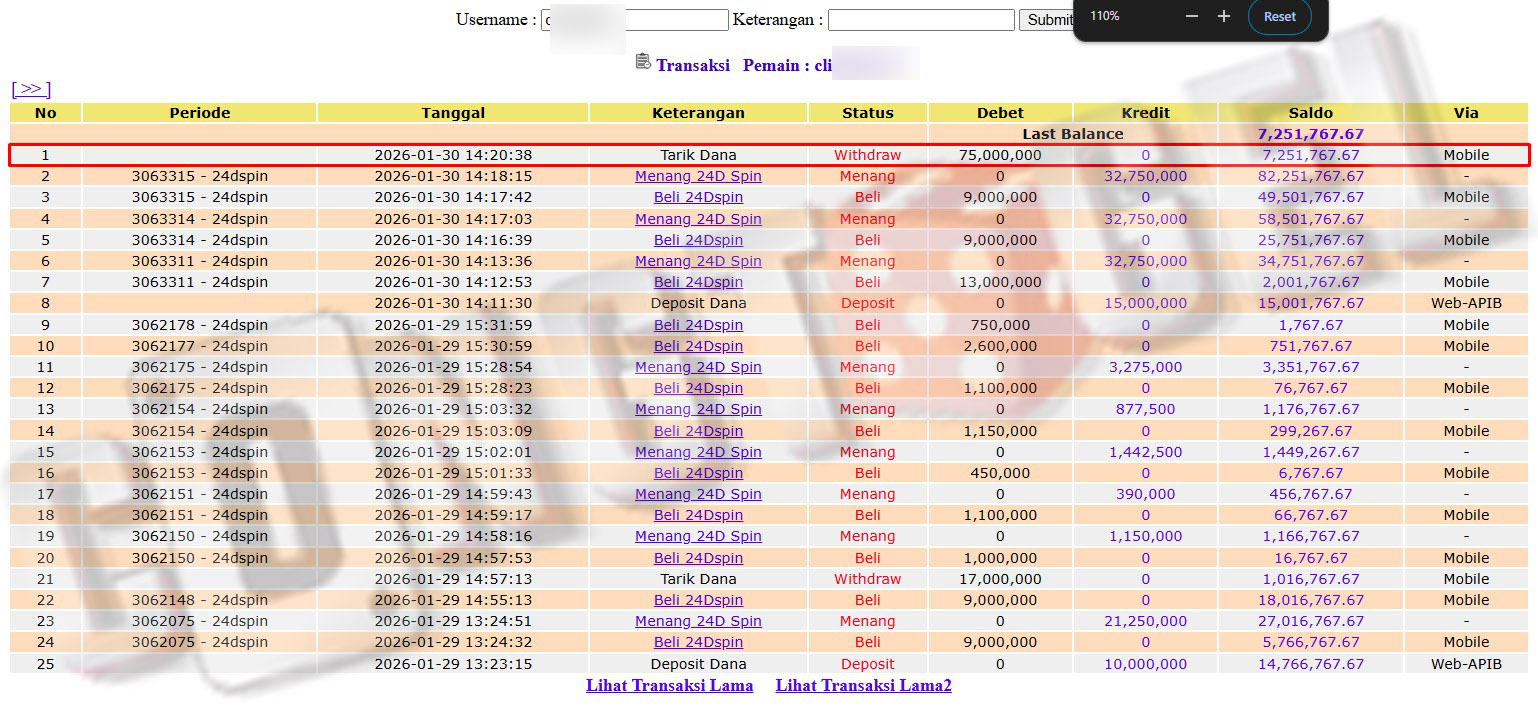Click the Saldo column header

(1310, 113)
